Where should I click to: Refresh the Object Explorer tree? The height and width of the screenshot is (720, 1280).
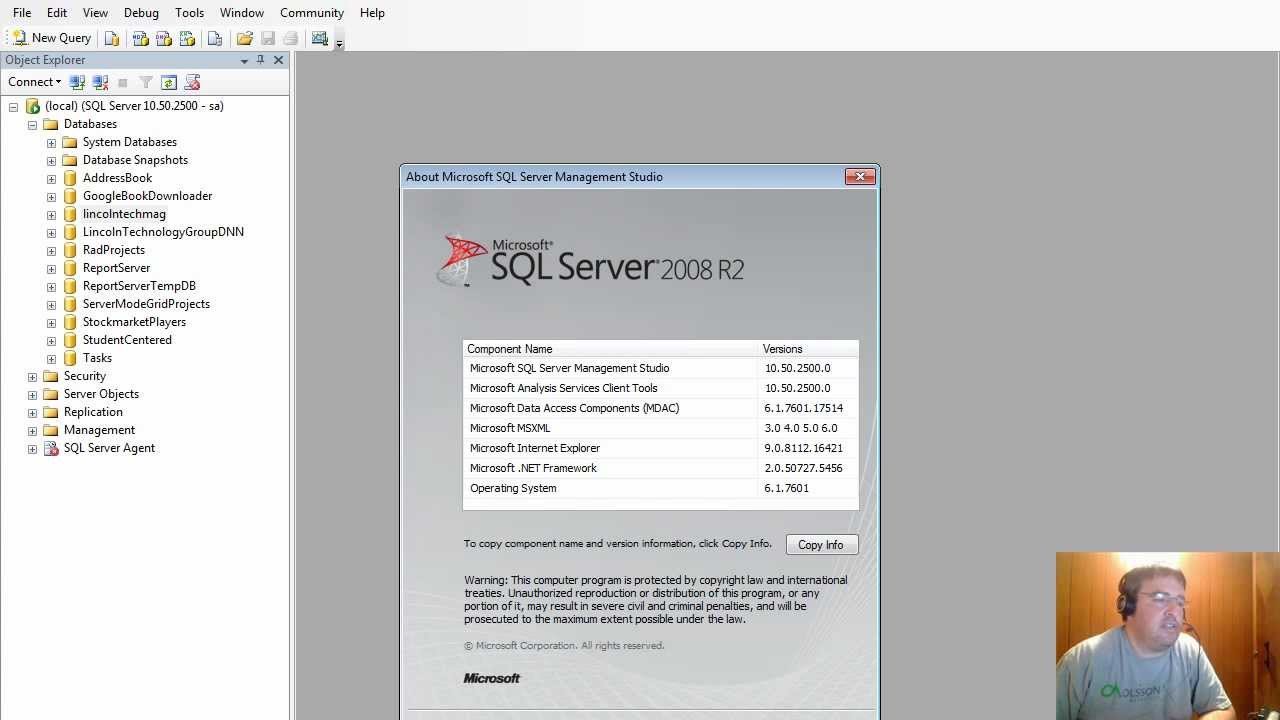(169, 82)
